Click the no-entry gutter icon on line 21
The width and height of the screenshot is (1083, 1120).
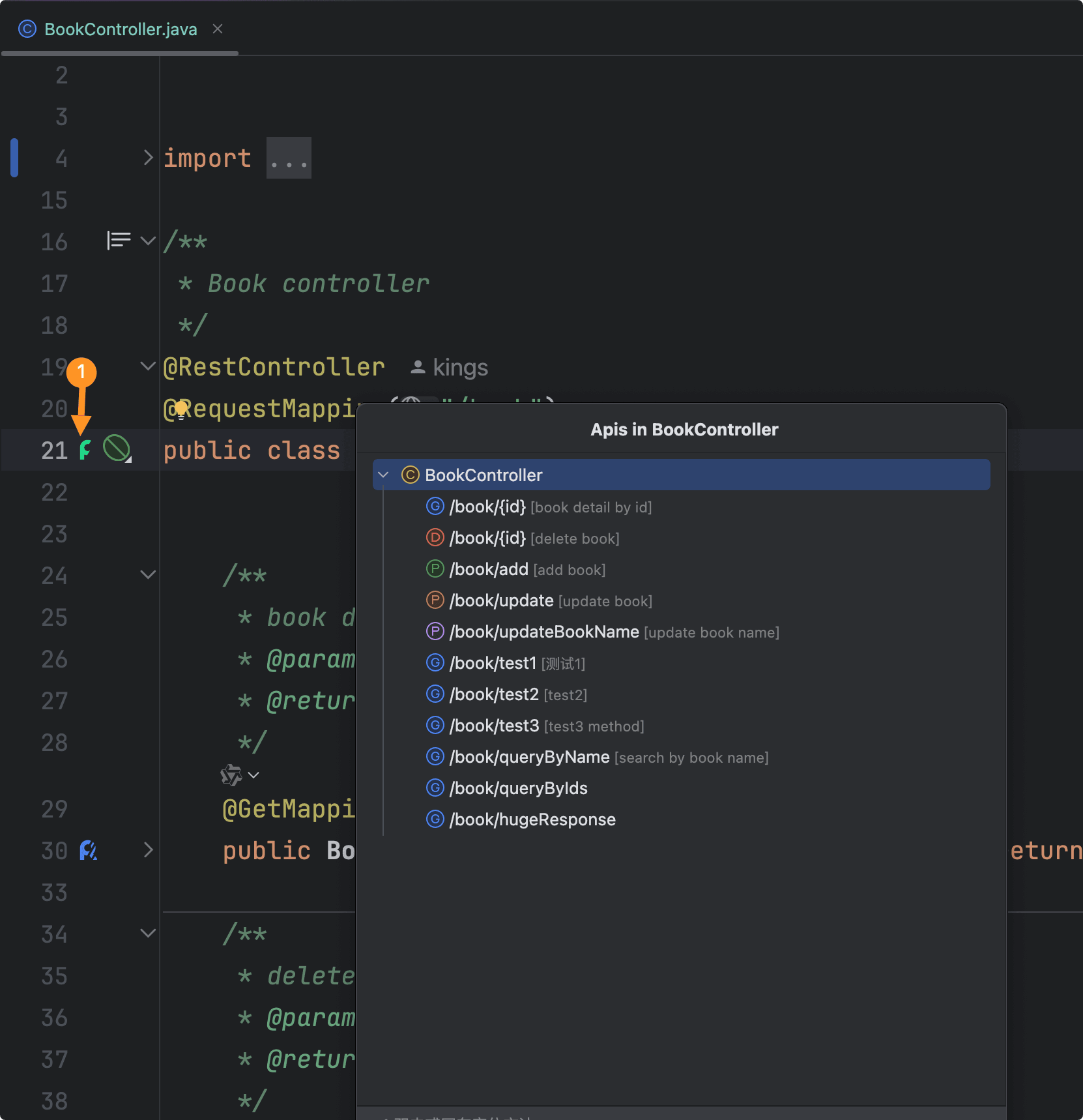(x=117, y=449)
